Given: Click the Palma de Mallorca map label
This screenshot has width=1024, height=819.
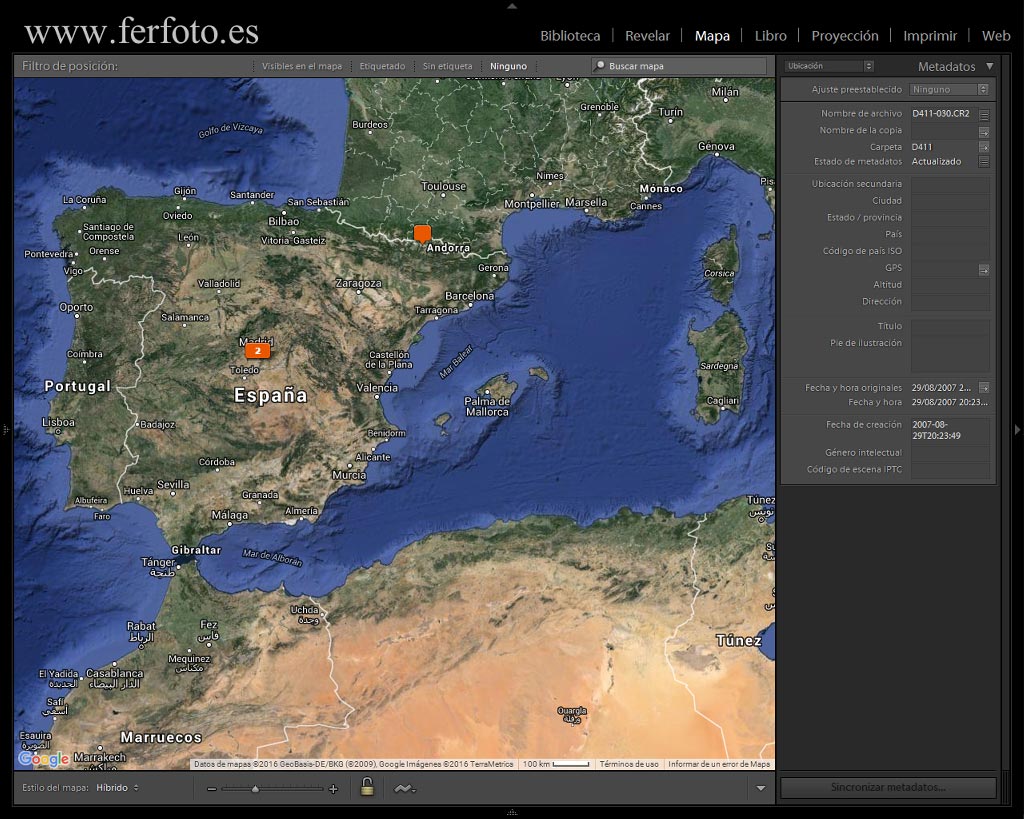Looking at the screenshot, I should click(487, 406).
